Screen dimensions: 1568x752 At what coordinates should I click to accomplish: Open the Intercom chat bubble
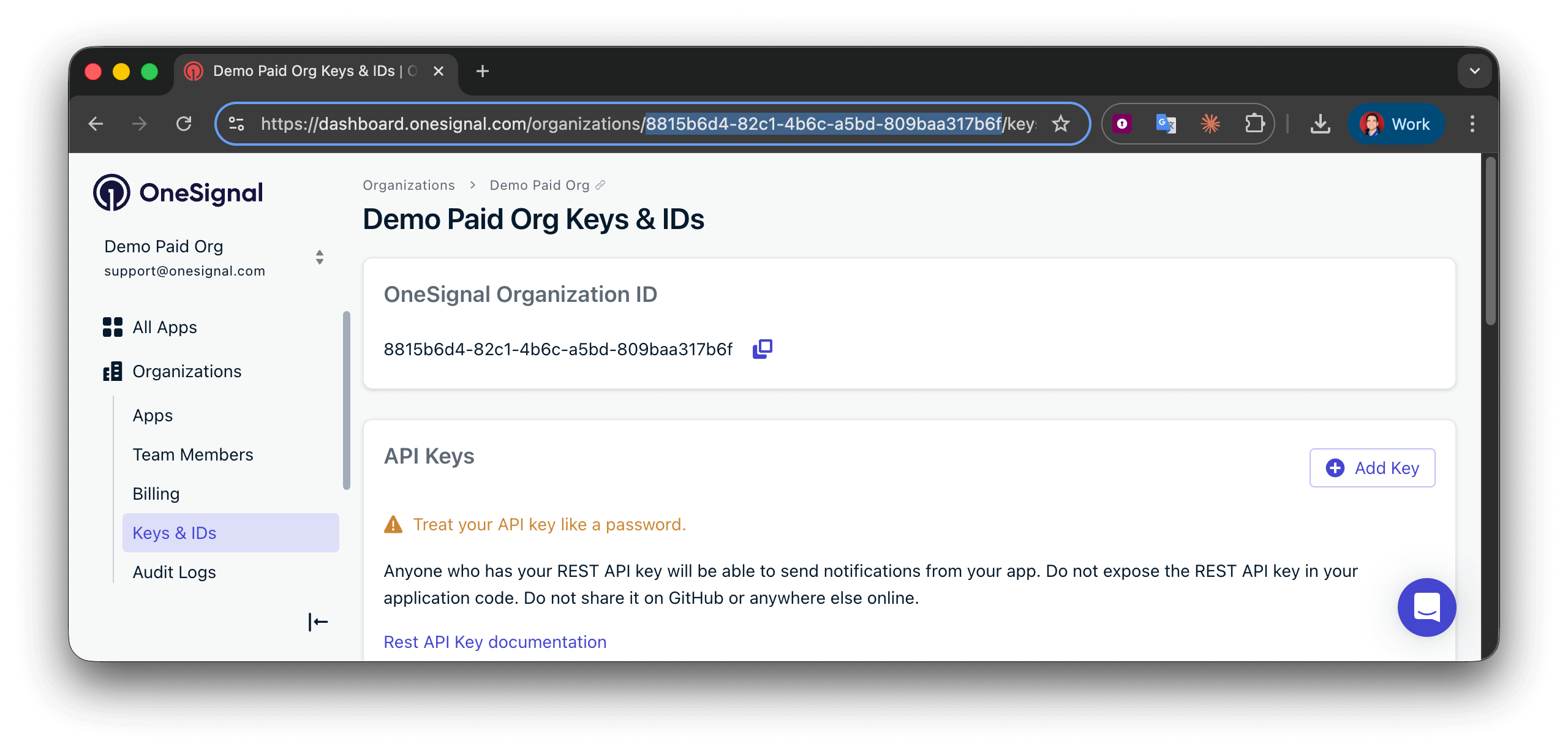click(1427, 607)
